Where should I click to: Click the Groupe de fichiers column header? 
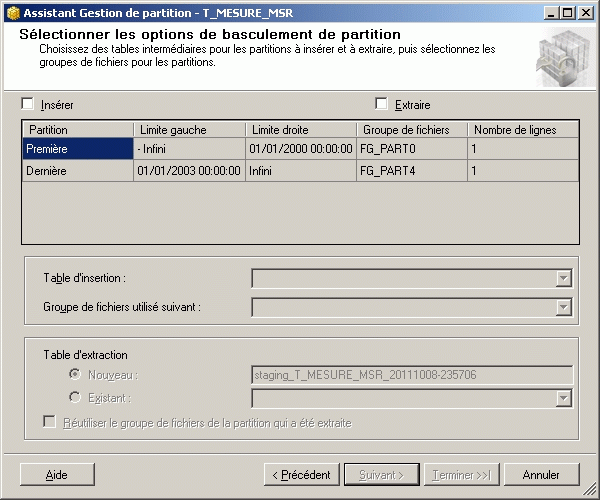pos(412,130)
